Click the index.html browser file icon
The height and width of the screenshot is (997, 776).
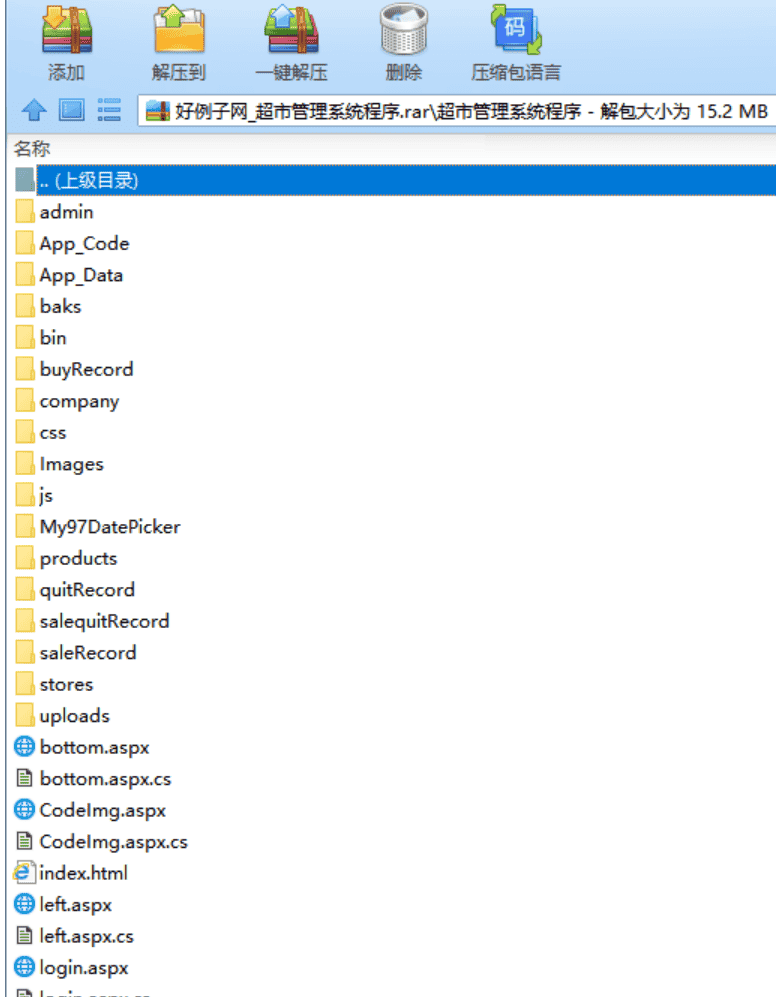[23, 872]
